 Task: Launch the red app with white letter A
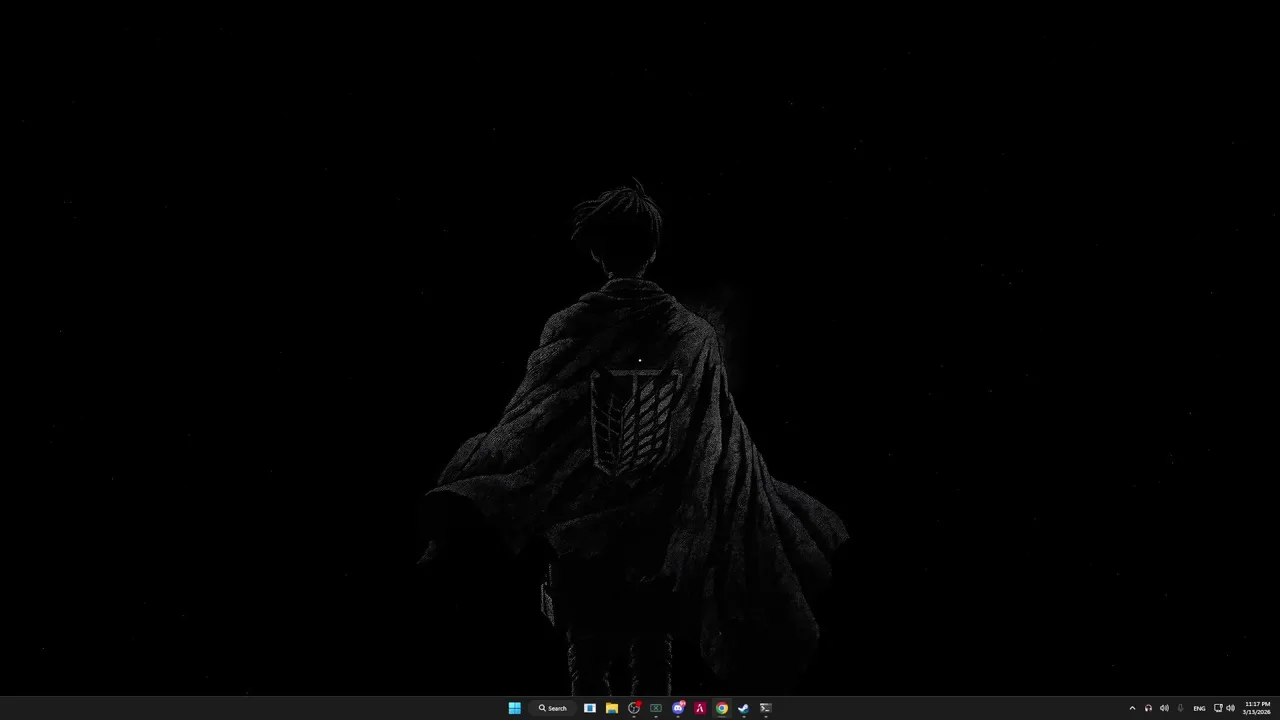pos(700,708)
